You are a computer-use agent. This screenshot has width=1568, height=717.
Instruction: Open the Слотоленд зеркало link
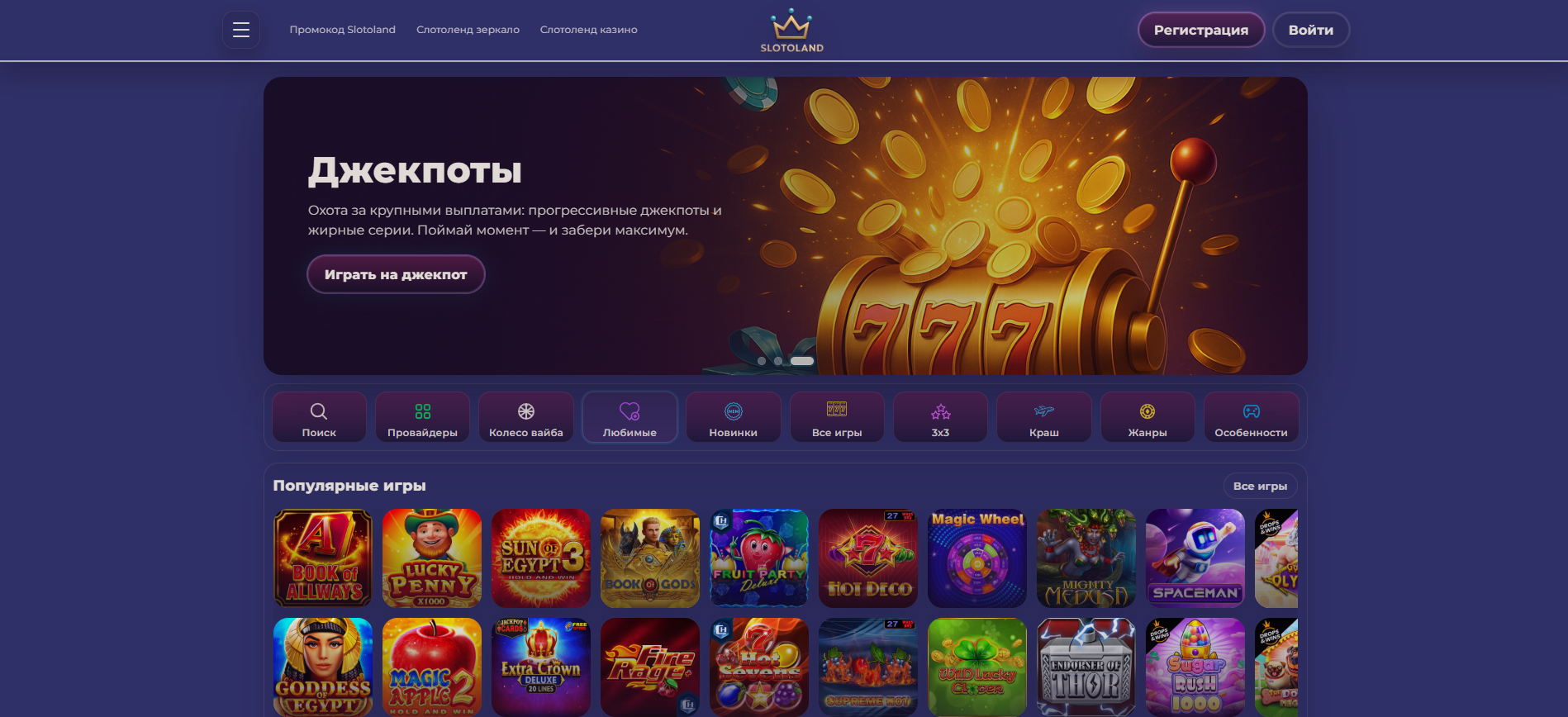468,30
